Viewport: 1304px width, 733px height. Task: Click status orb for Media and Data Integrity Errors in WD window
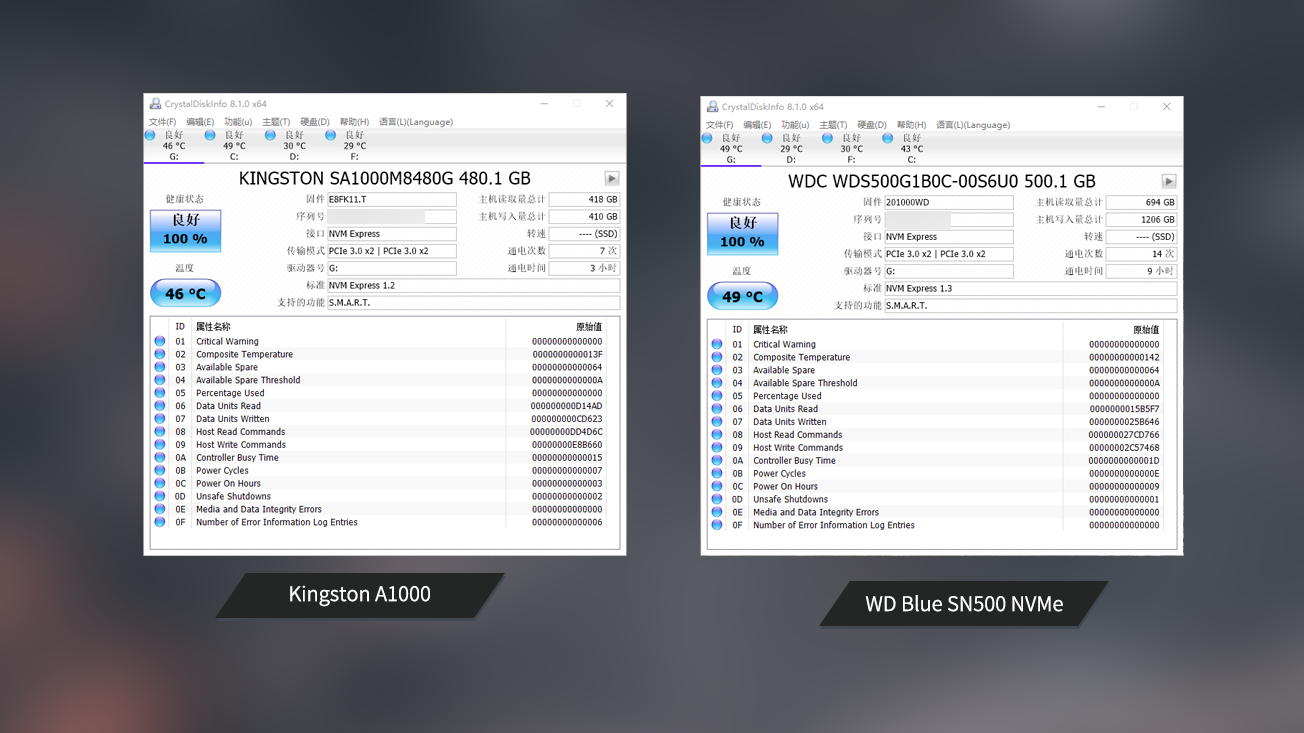click(717, 512)
